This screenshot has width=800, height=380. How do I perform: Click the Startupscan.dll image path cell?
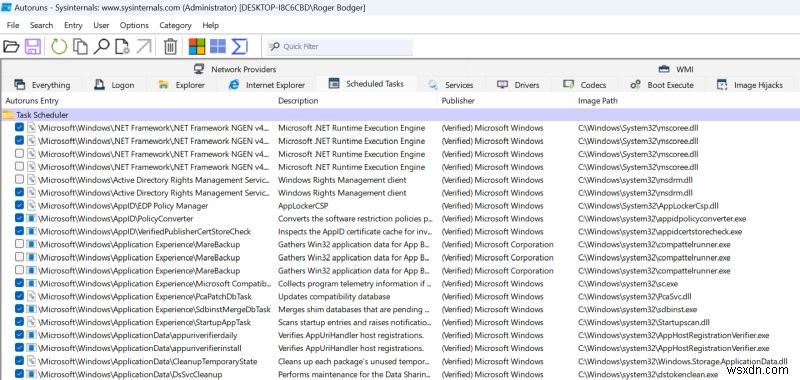(x=644, y=322)
